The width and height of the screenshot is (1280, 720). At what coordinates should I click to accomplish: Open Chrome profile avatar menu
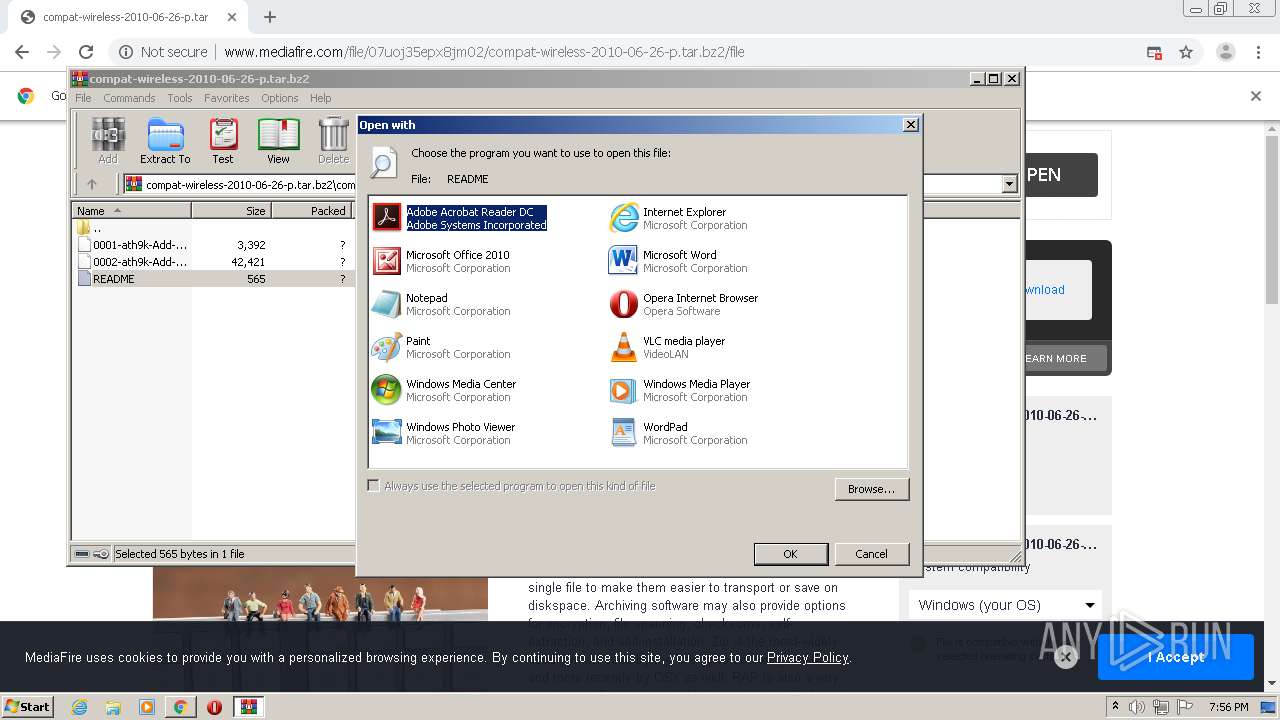[x=1225, y=52]
